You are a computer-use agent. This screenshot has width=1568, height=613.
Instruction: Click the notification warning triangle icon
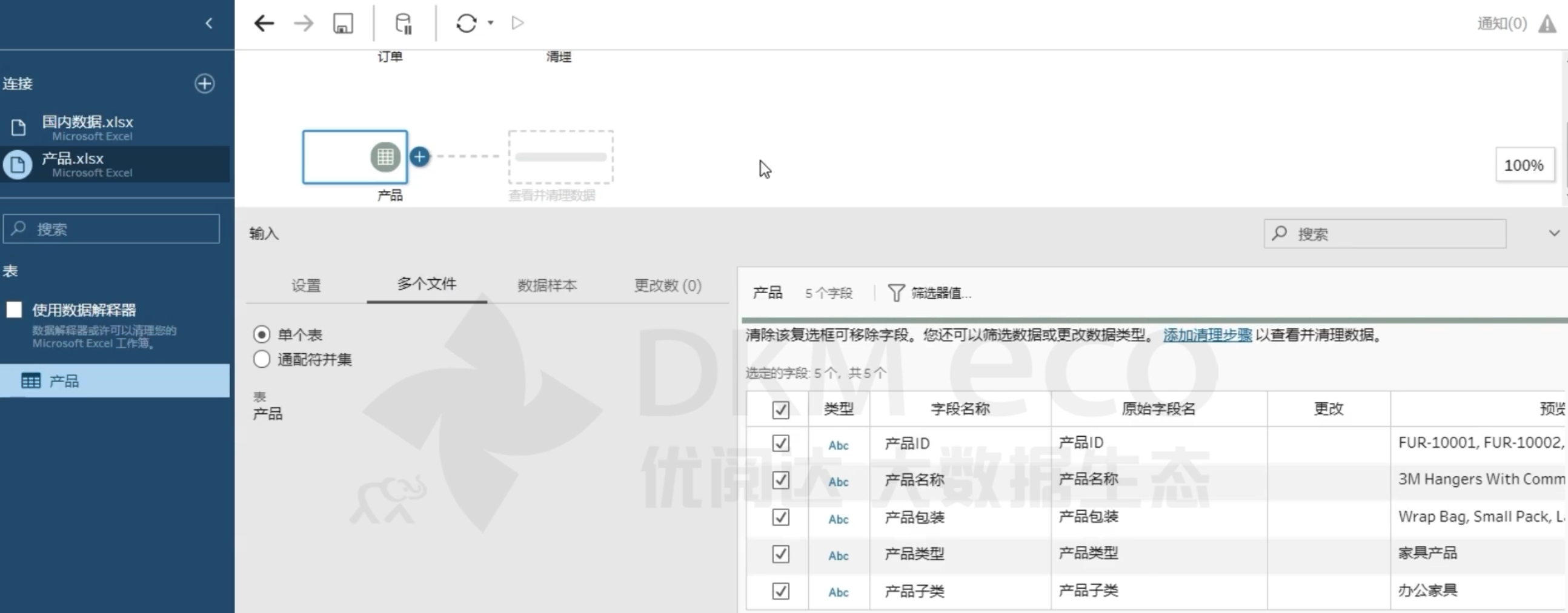[x=1547, y=24]
